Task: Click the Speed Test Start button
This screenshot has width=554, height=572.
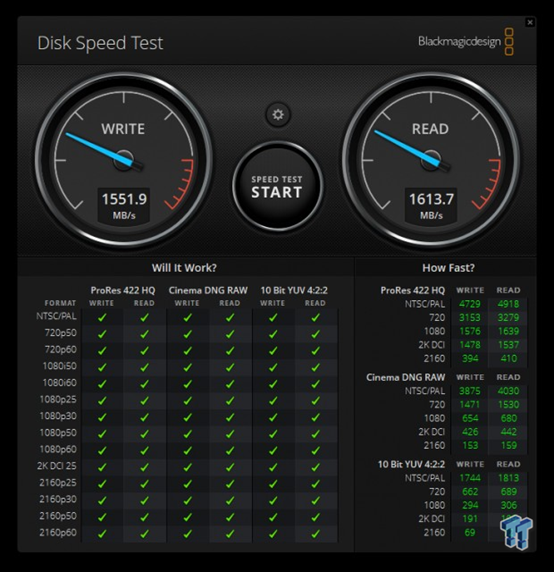Action: click(277, 187)
